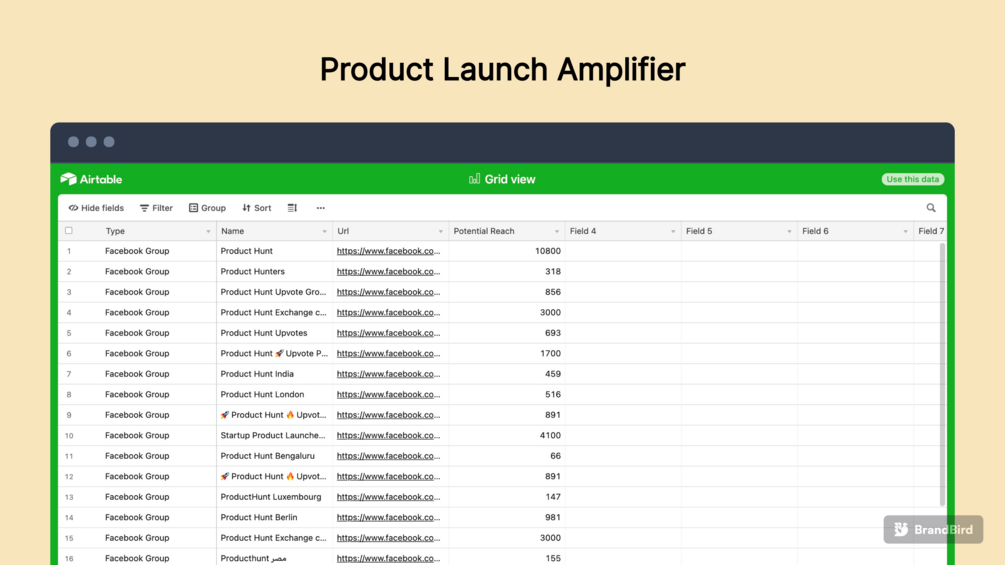Select the Product Hunt India name cell
This screenshot has height=565, width=1005.
[x=275, y=374]
